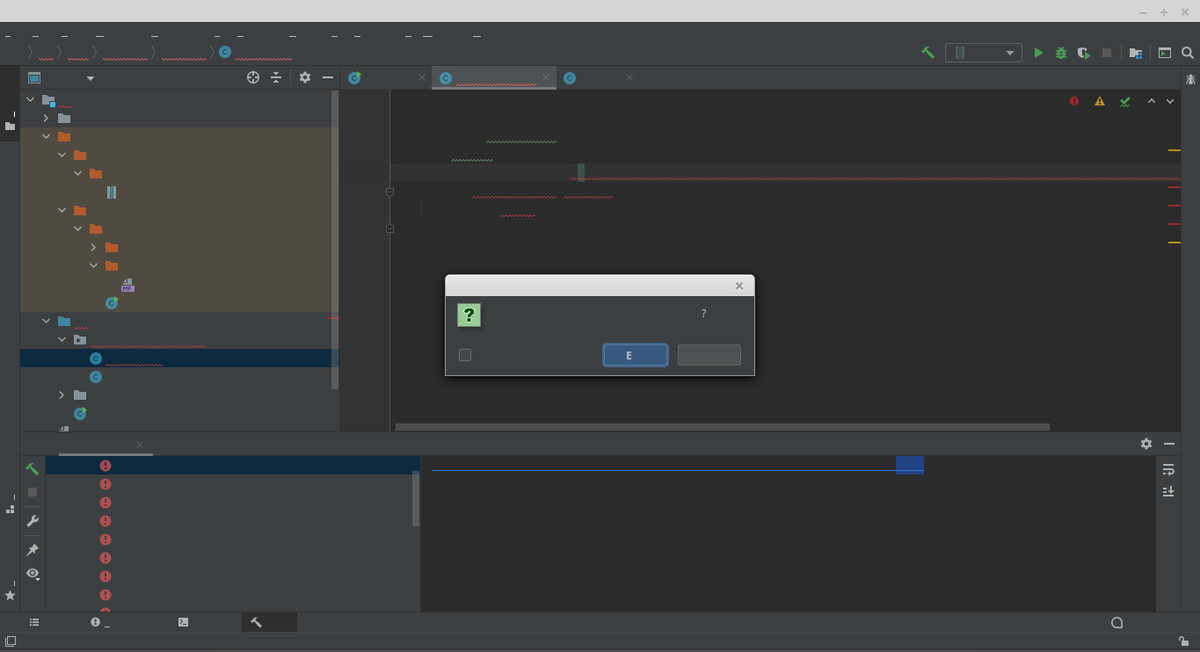Rebuild using the green hammer in the Build panel
Viewport: 1200px width, 652px height.
click(32, 468)
